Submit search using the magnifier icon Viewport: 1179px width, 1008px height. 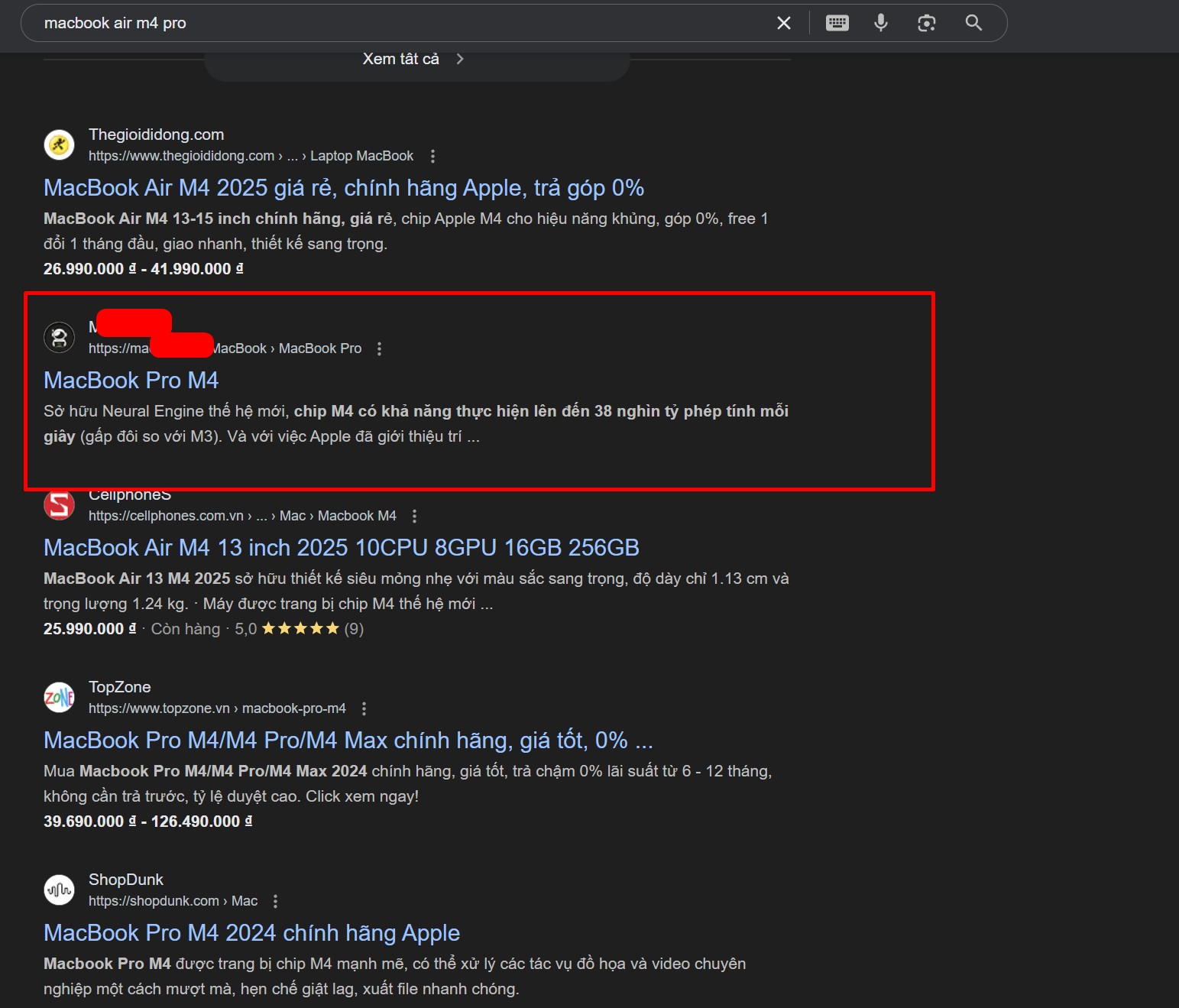pyautogui.click(x=973, y=23)
